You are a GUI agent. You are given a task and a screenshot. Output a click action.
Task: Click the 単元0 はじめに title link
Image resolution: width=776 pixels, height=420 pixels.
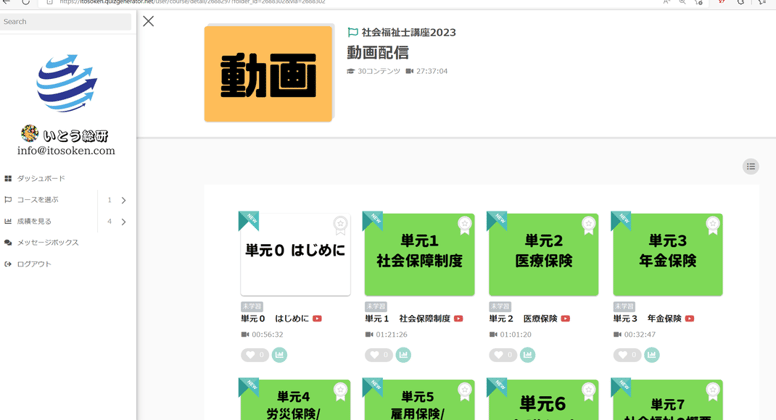pyautogui.click(x=275, y=319)
